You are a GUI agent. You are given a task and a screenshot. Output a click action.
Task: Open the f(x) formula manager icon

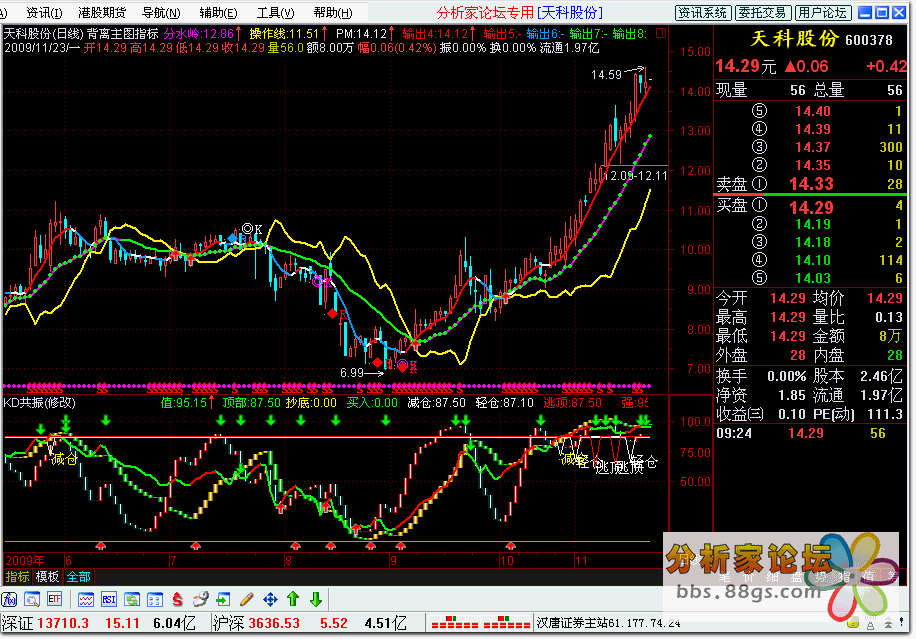coord(9,599)
